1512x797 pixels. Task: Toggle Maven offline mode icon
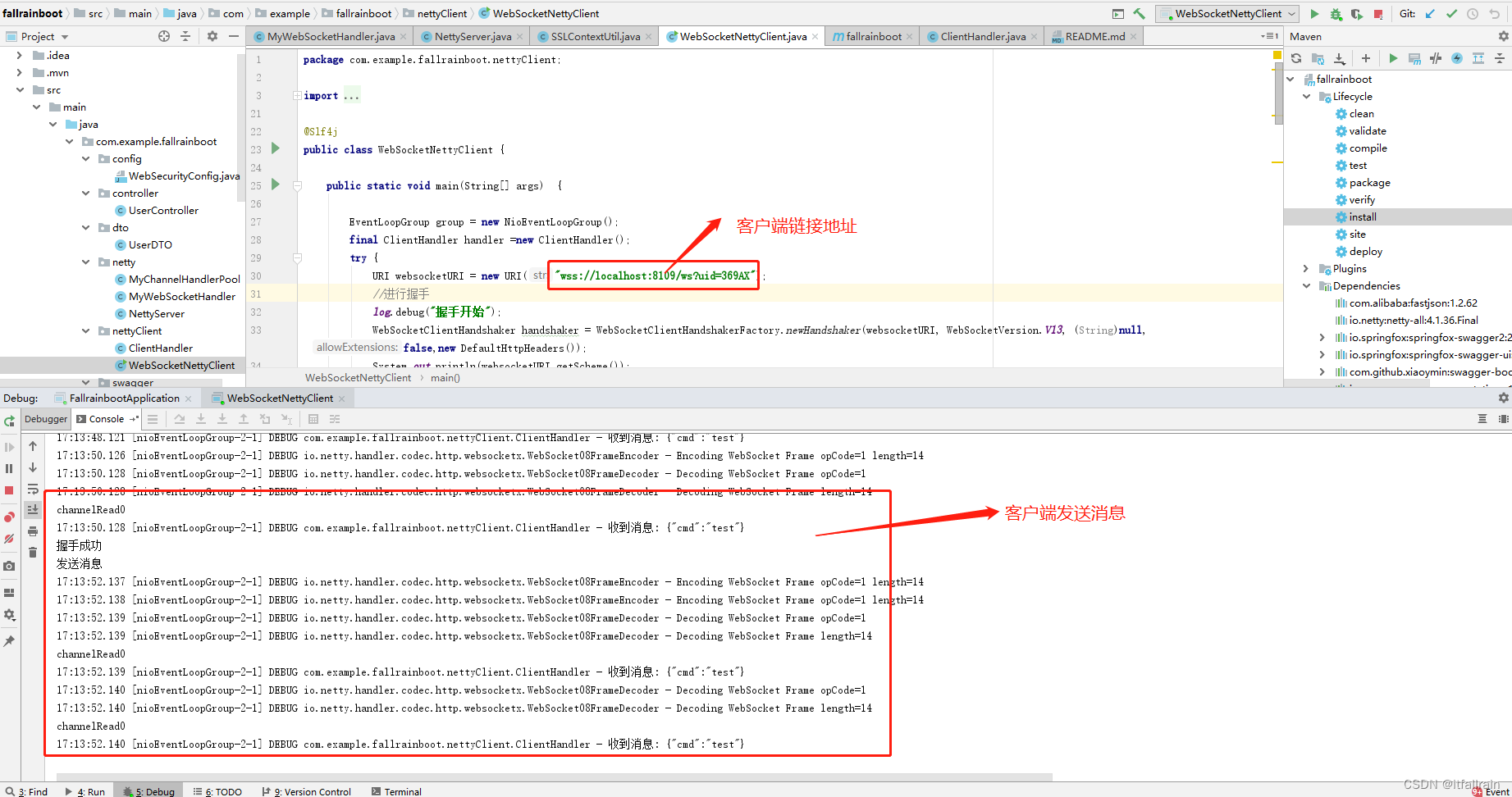click(x=1436, y=58)
